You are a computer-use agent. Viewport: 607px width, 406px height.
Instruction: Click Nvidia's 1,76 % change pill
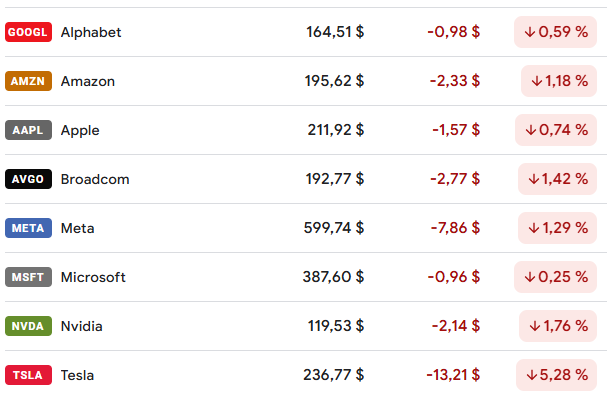pos(558,326)
